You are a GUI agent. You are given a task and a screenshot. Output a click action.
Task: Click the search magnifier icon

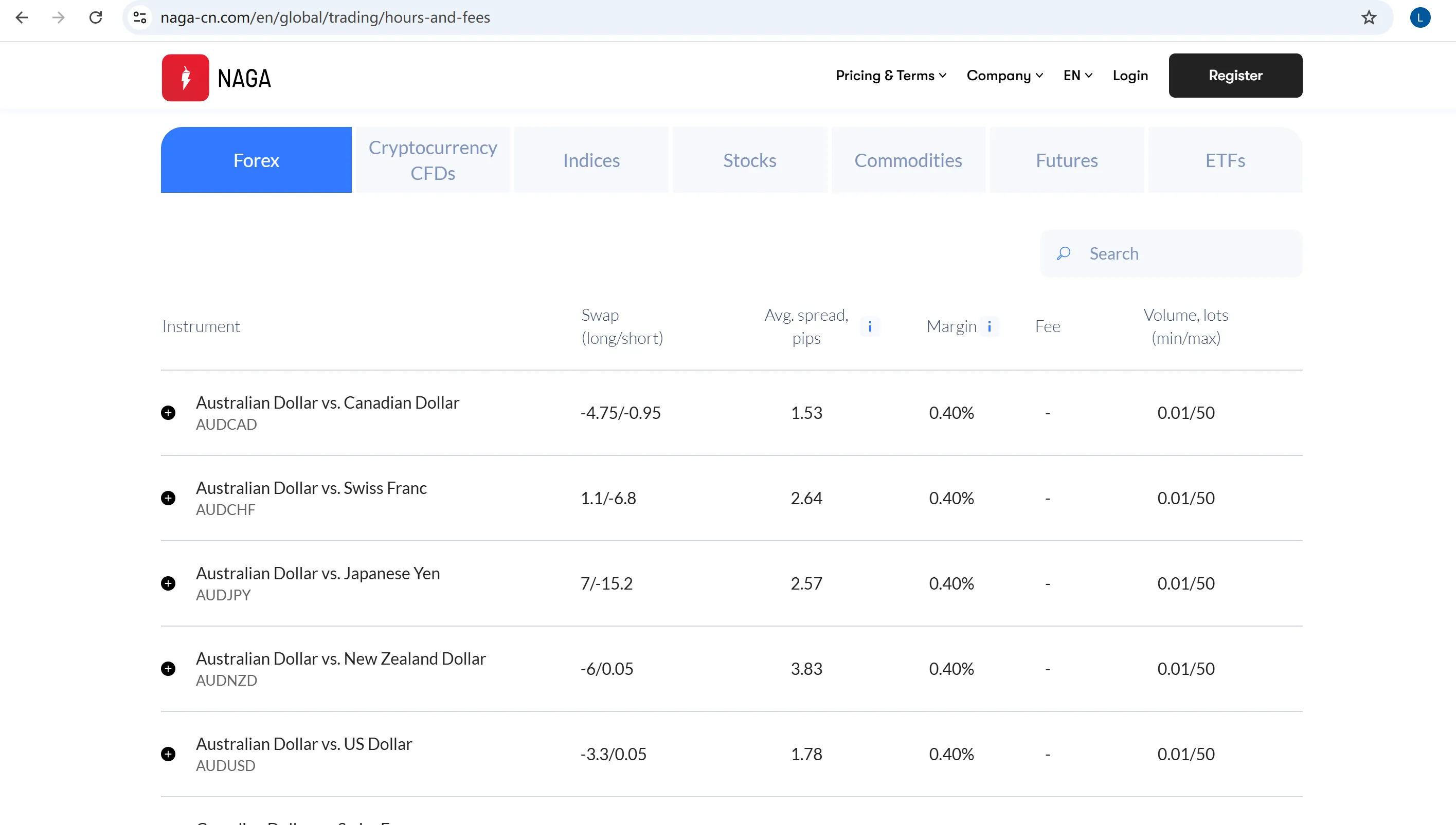click(x=1064, y=253)
